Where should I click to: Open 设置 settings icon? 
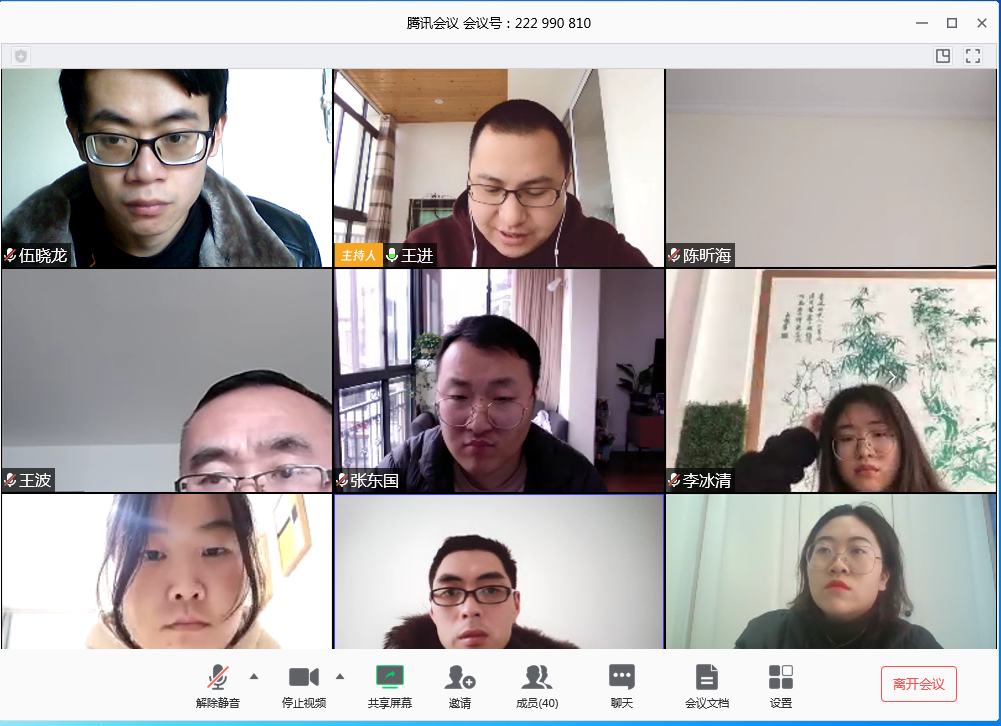coord(781,686)
